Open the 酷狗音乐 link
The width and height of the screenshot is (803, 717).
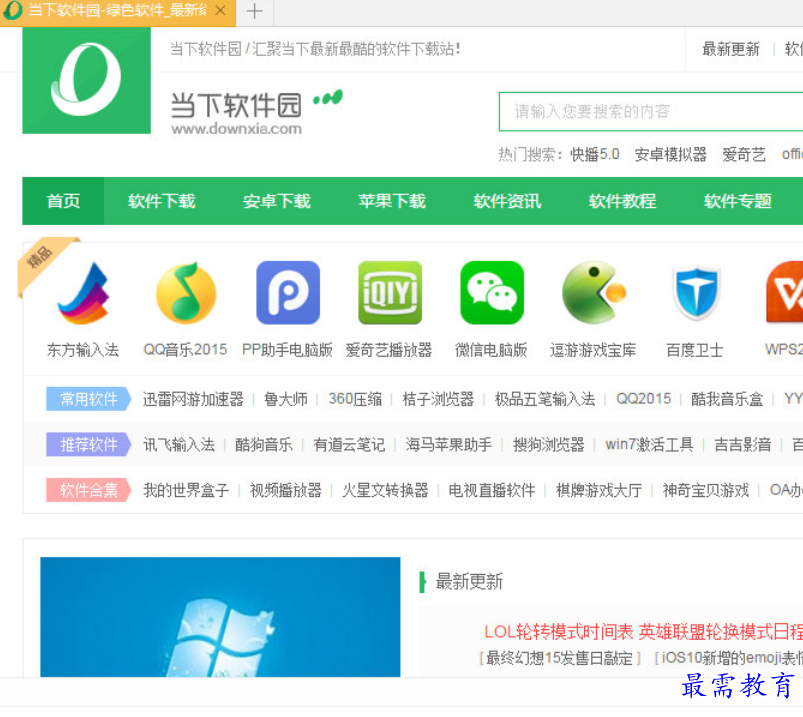(264, 445)
